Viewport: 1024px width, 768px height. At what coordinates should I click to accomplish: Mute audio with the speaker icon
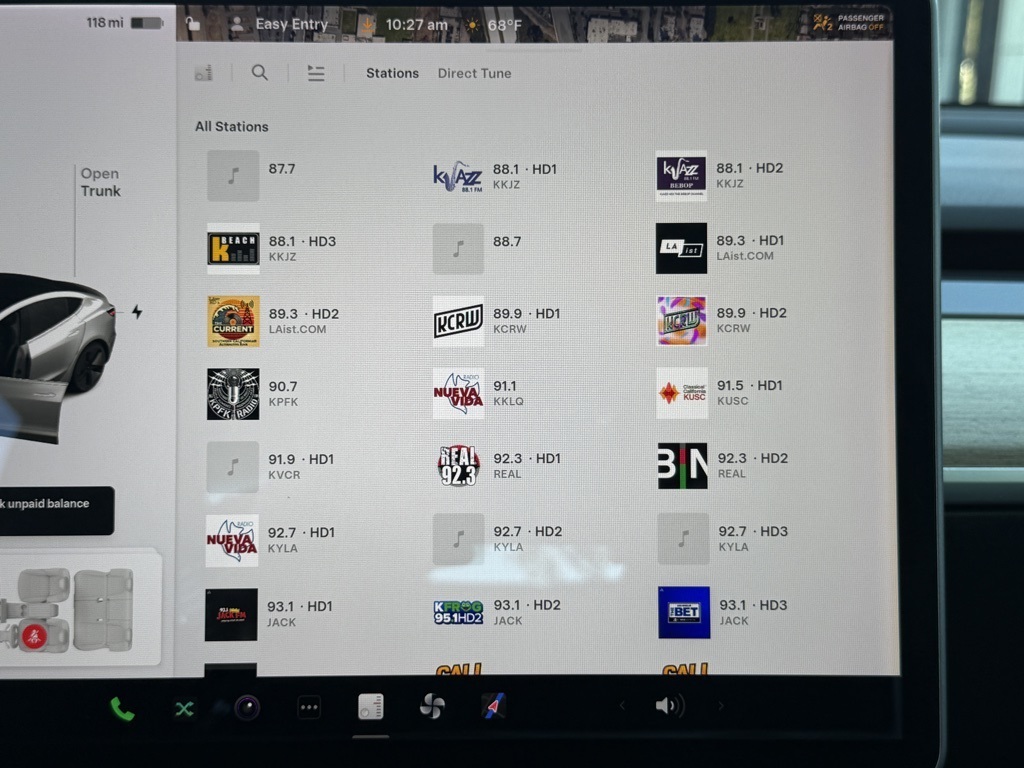(x=667, y=706)
